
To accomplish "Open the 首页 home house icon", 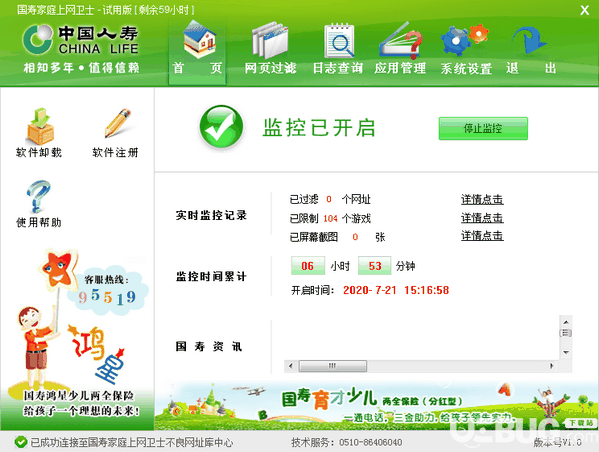I will tap(199, 39).
